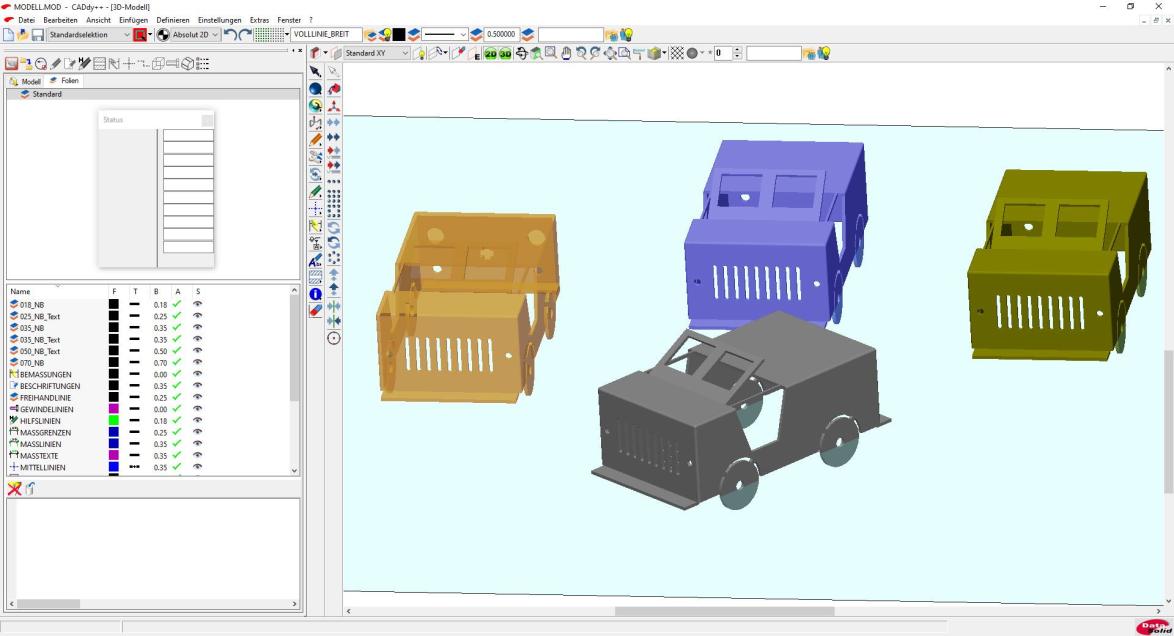Toggle active checkmark for BEMASSUNGEN layer
This screenshot has width=1174, height=636.
pos(177,374)
